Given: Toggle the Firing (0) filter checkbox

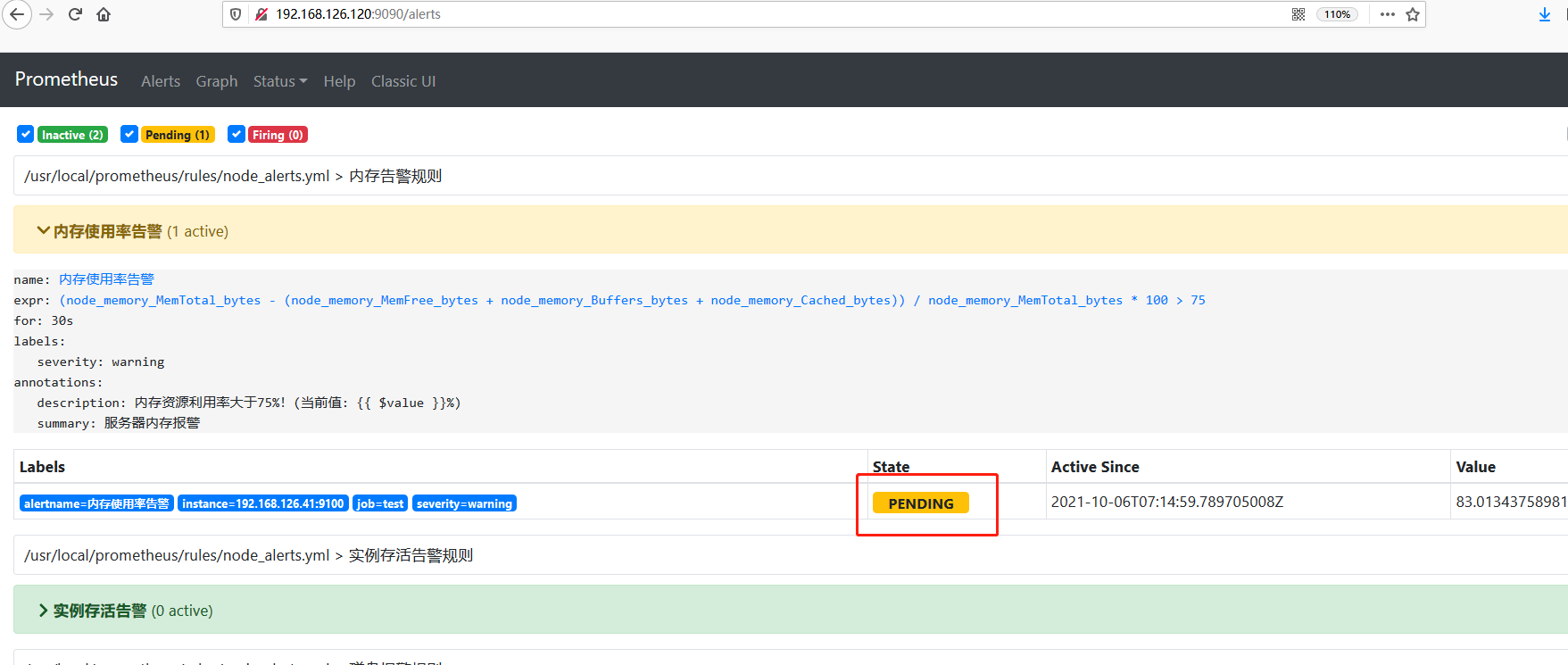Looking at the screenshot, I should 236,134.
